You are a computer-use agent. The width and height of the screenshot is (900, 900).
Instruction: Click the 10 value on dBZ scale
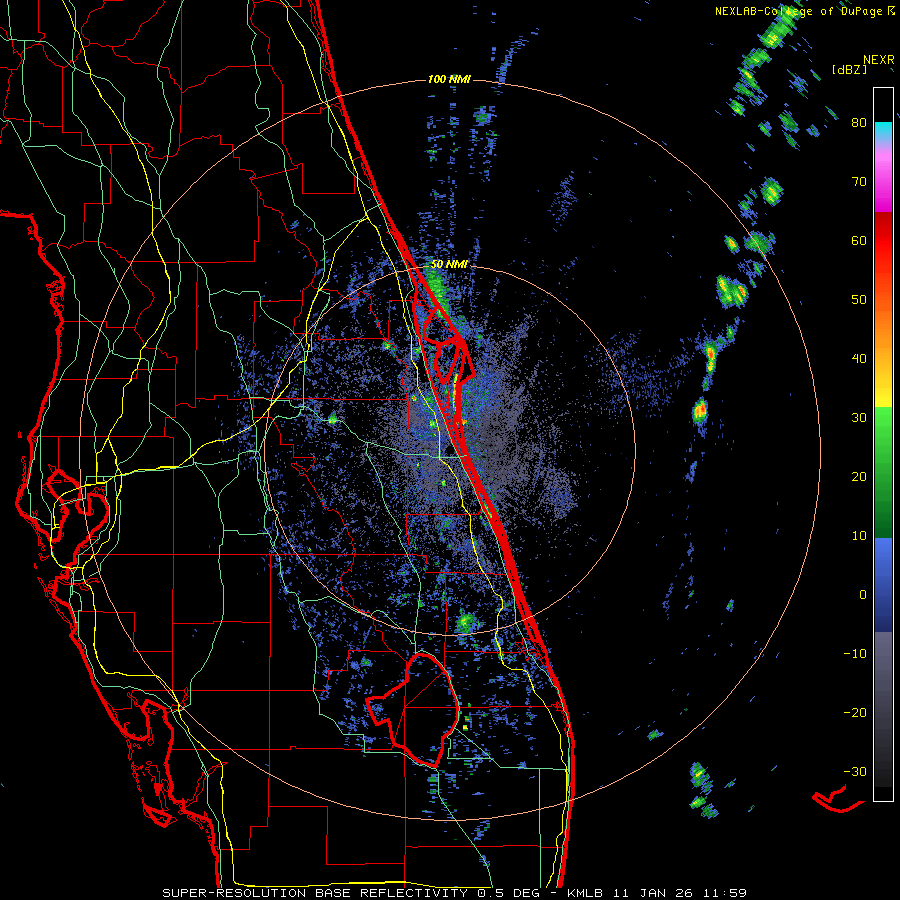coord(859,536)
